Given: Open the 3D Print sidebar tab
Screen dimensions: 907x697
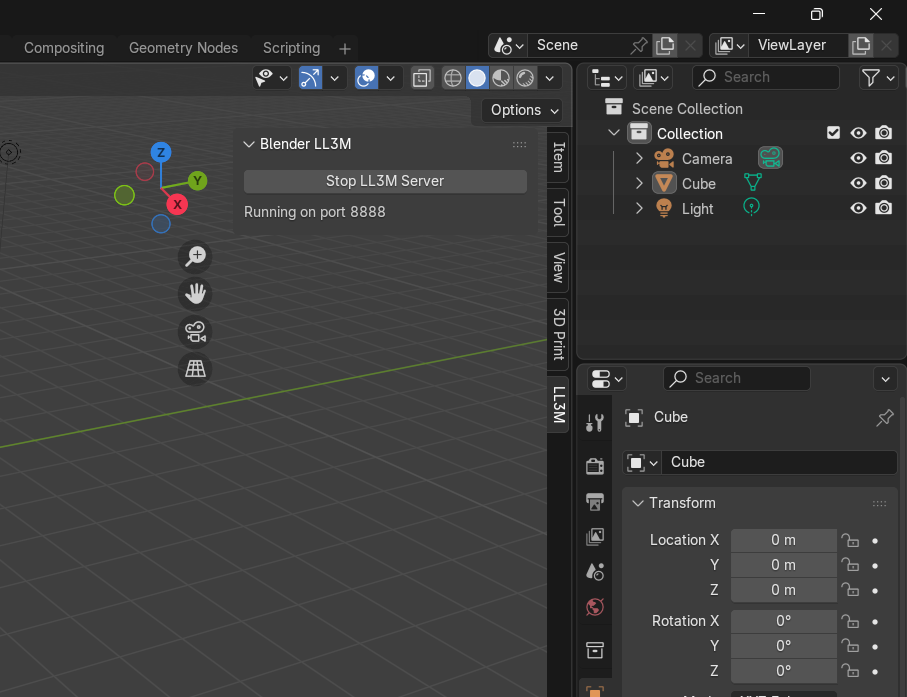Looking at the screenshot, I should pos(559,333).
